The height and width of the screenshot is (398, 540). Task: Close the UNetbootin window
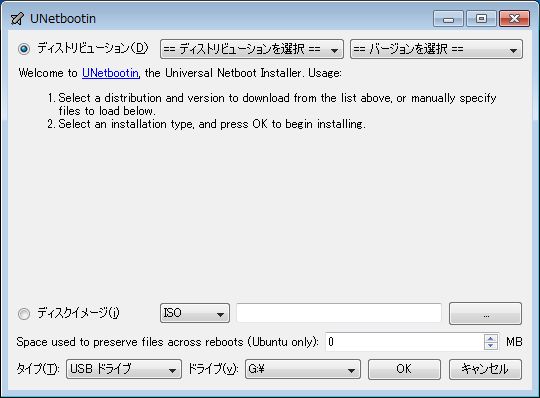(x=515, y=19)
